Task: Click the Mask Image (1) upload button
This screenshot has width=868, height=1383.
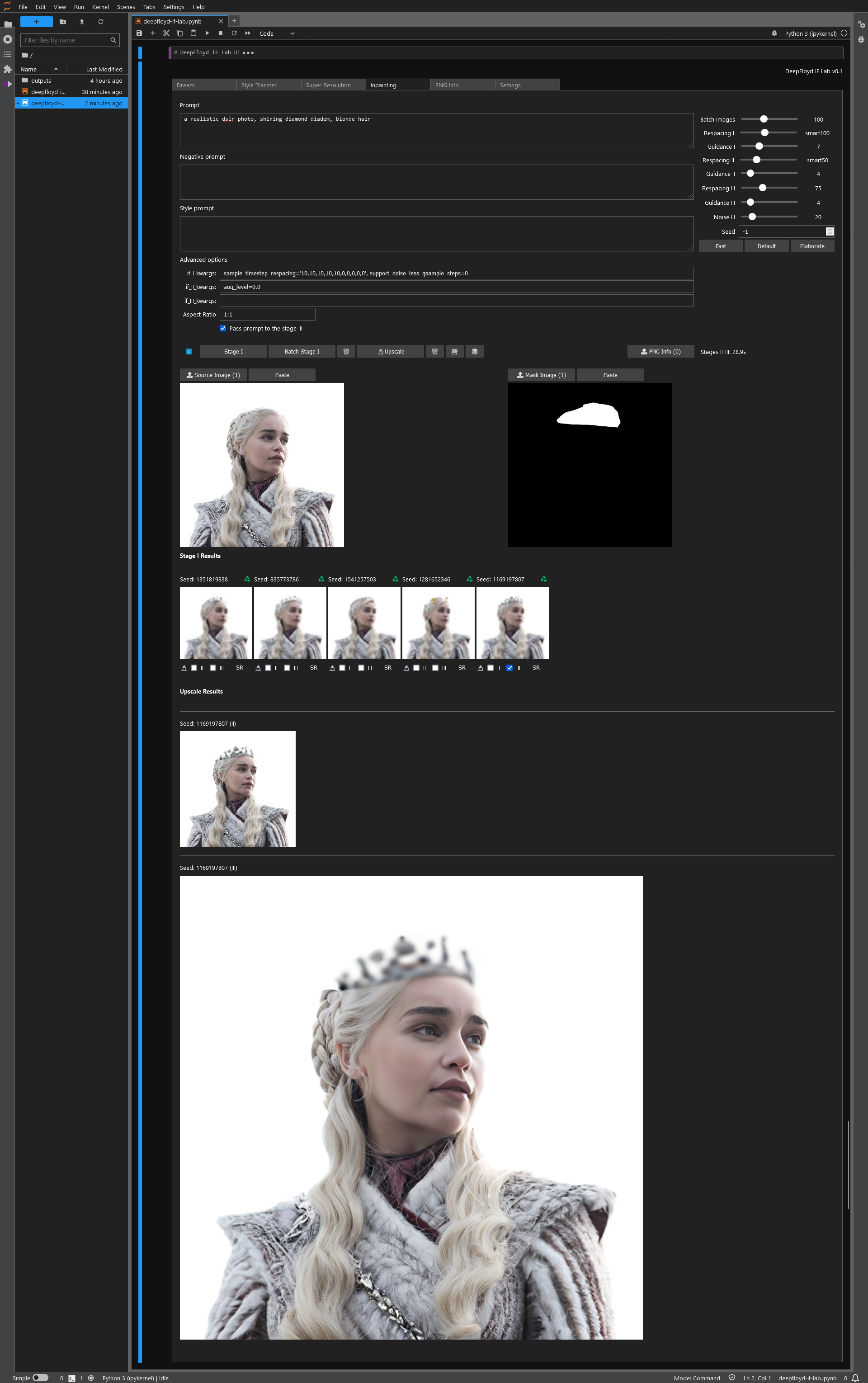Action: [x=541, y=375]
